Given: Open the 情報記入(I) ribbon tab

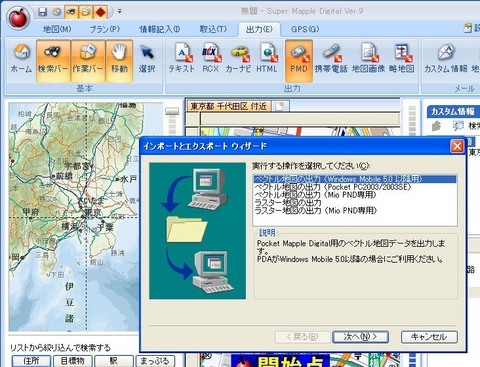Looking at the screenshot, I should [160, 29].
